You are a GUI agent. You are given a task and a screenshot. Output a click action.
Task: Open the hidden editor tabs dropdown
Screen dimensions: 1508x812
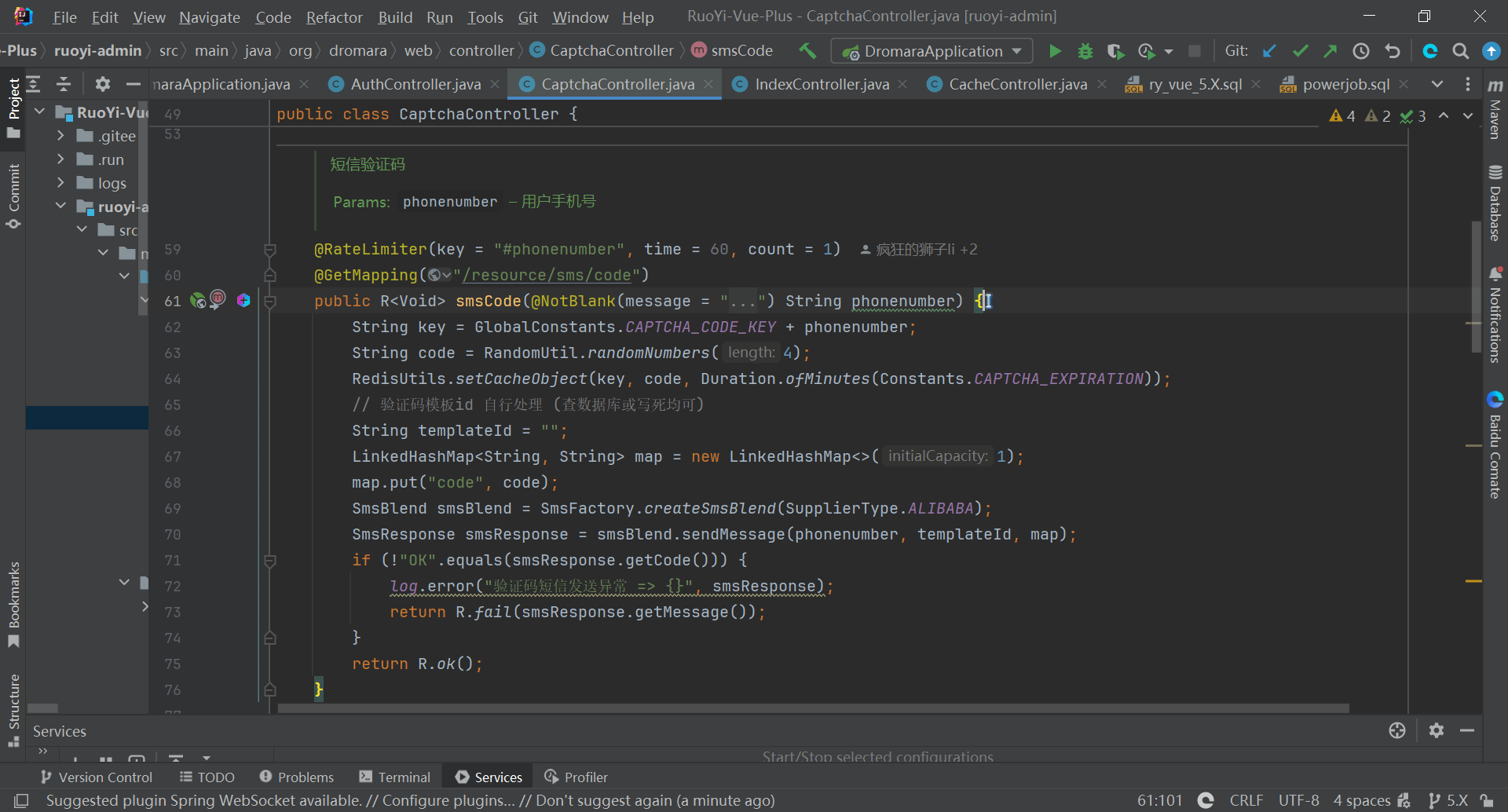click(1437, 84)
